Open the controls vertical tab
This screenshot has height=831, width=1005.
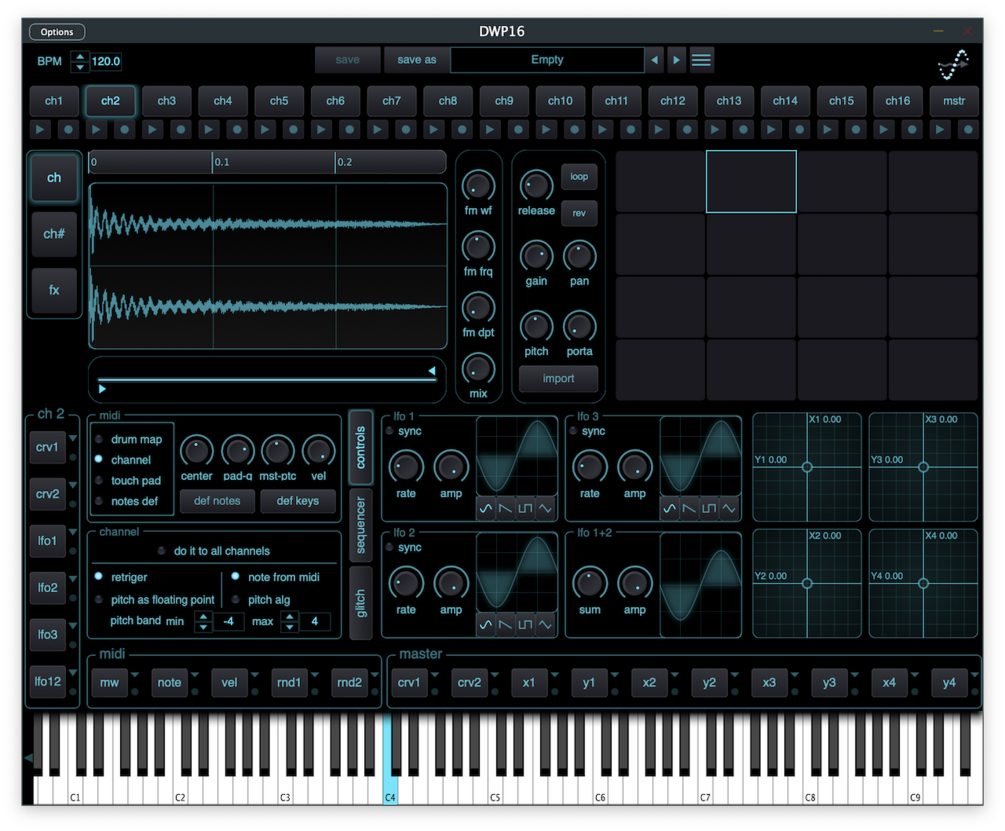[361, 447]
